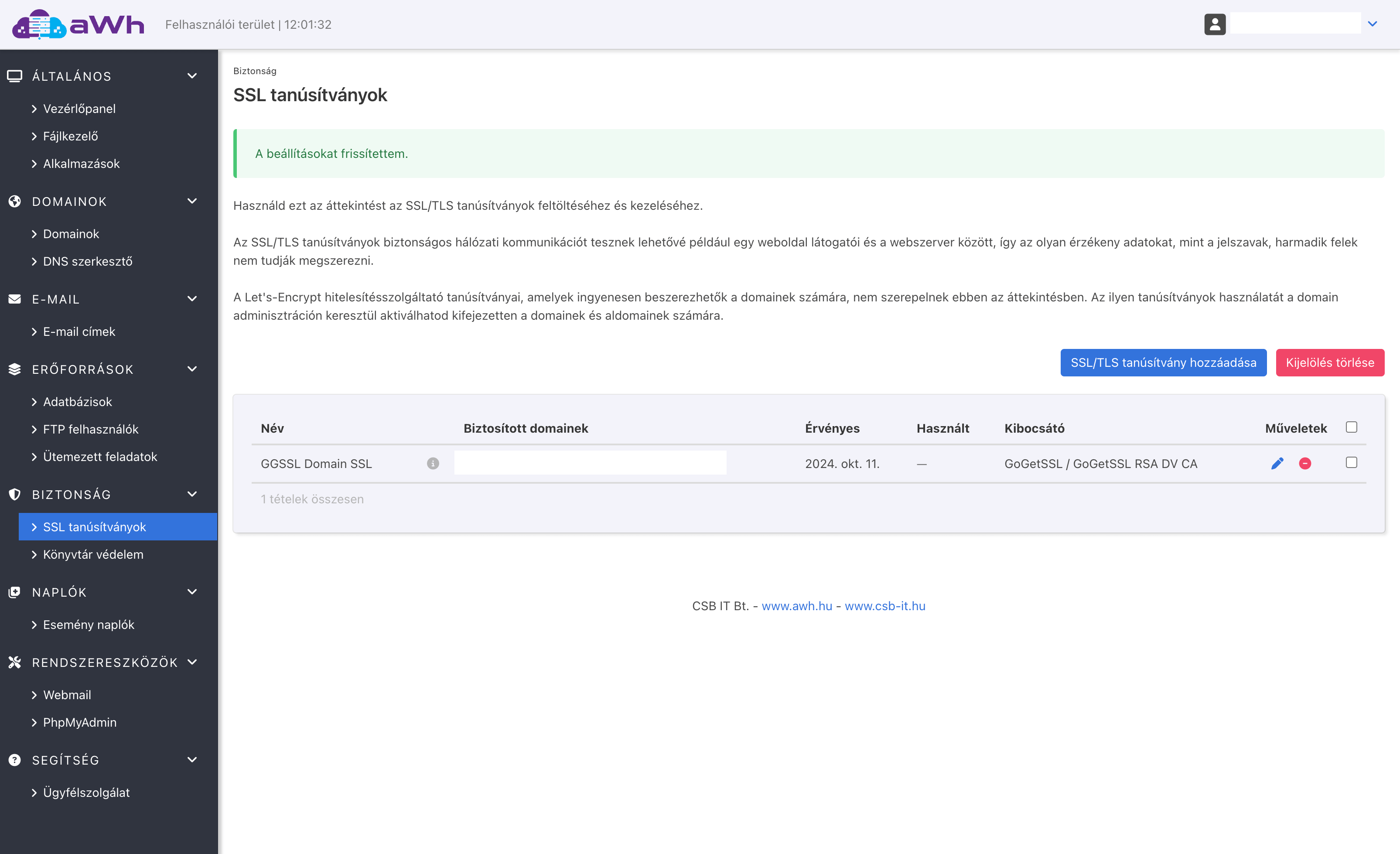
Task: Click the Rendszereszközök tools icon
Action: tap(15, 662)
